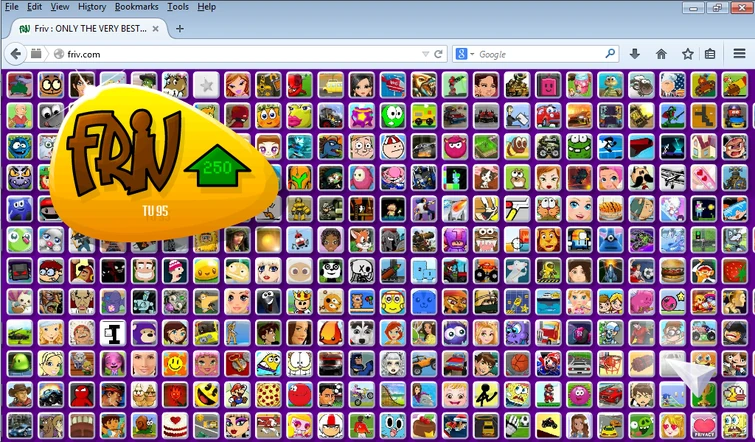Select the orange monster truck game icon

(486, 271)
